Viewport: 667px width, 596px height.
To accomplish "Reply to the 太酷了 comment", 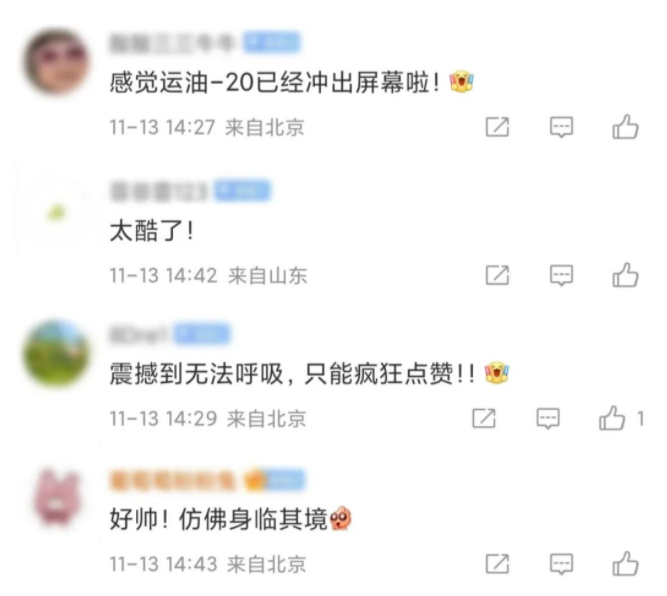I will point(562,275).
